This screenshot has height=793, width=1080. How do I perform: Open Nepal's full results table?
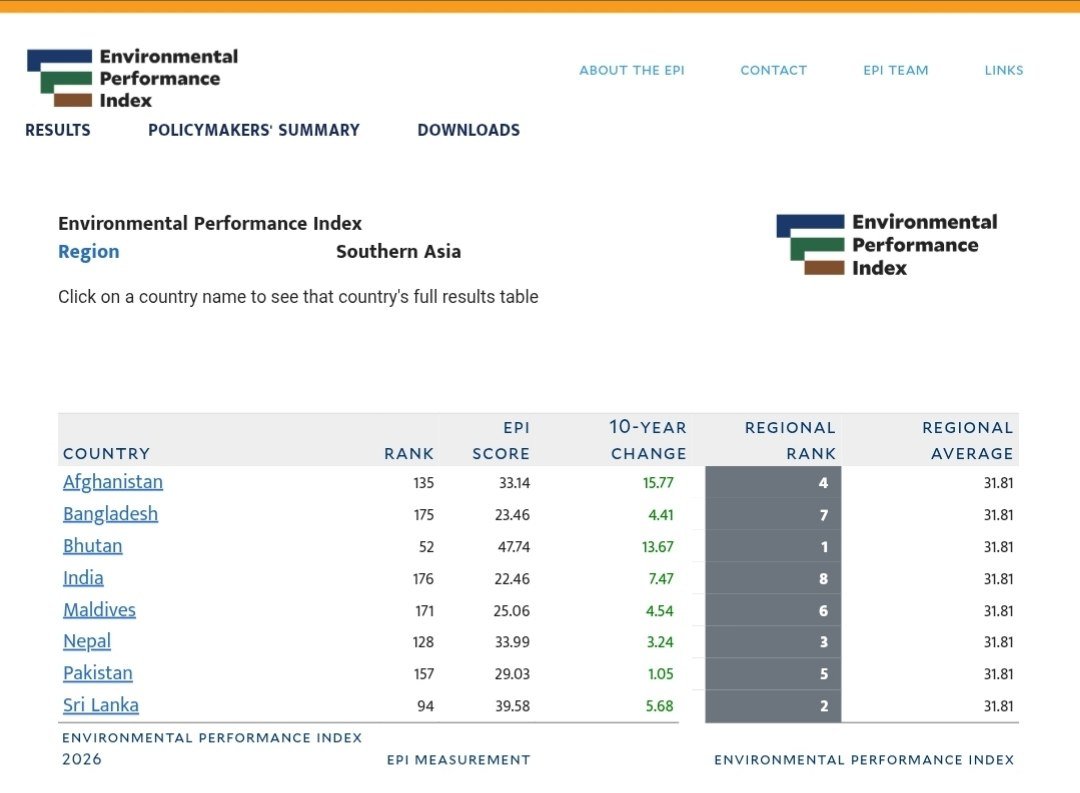(x=87, y=641)
